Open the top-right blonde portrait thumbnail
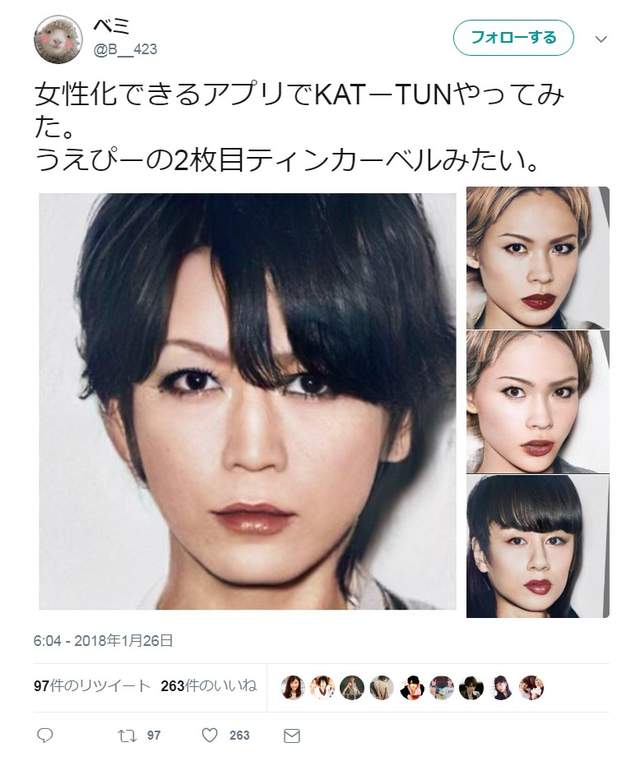 pyautogui.click(x=538, y=258)
